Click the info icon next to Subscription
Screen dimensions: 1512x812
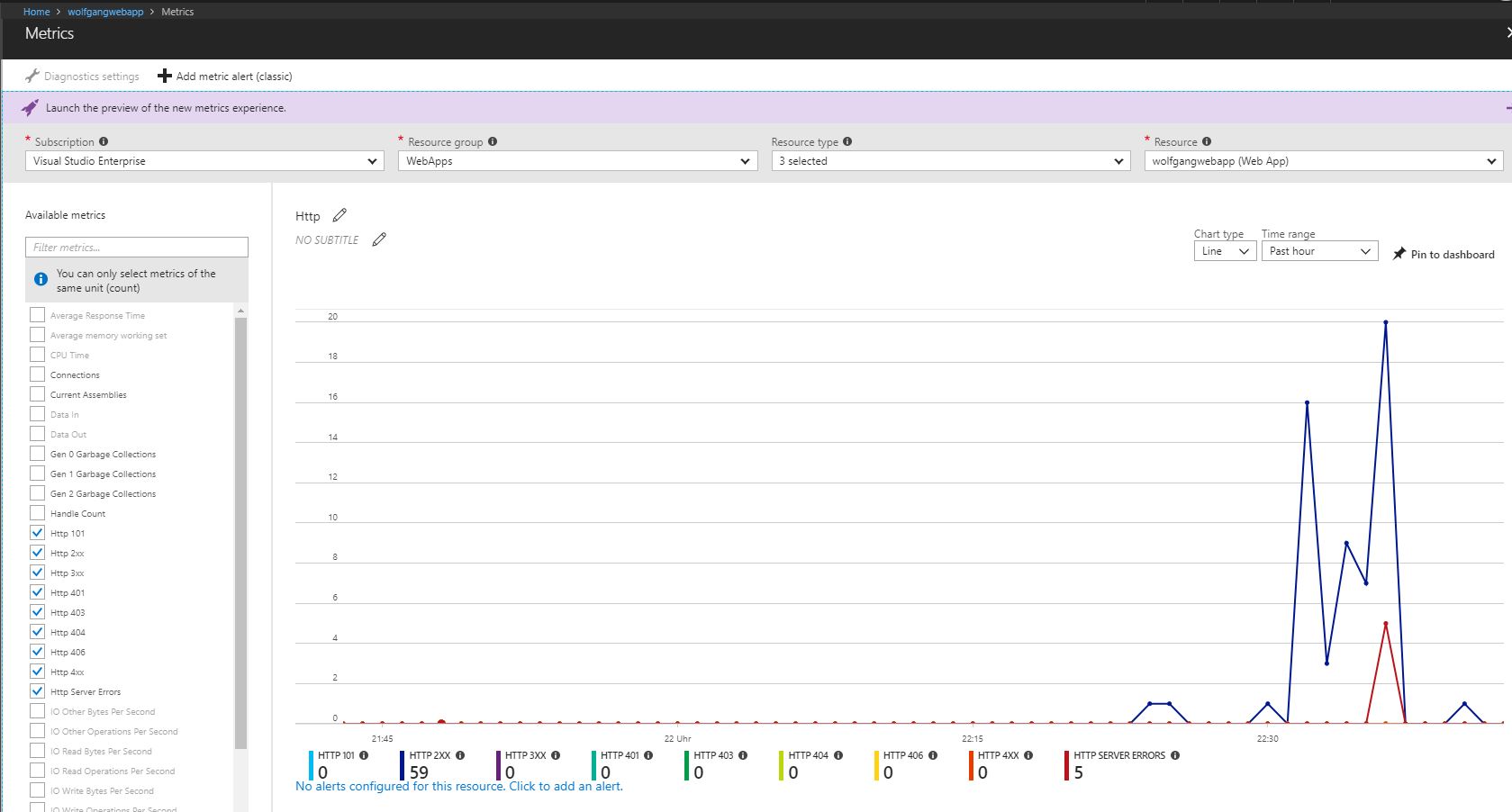[x=103, y=140]
